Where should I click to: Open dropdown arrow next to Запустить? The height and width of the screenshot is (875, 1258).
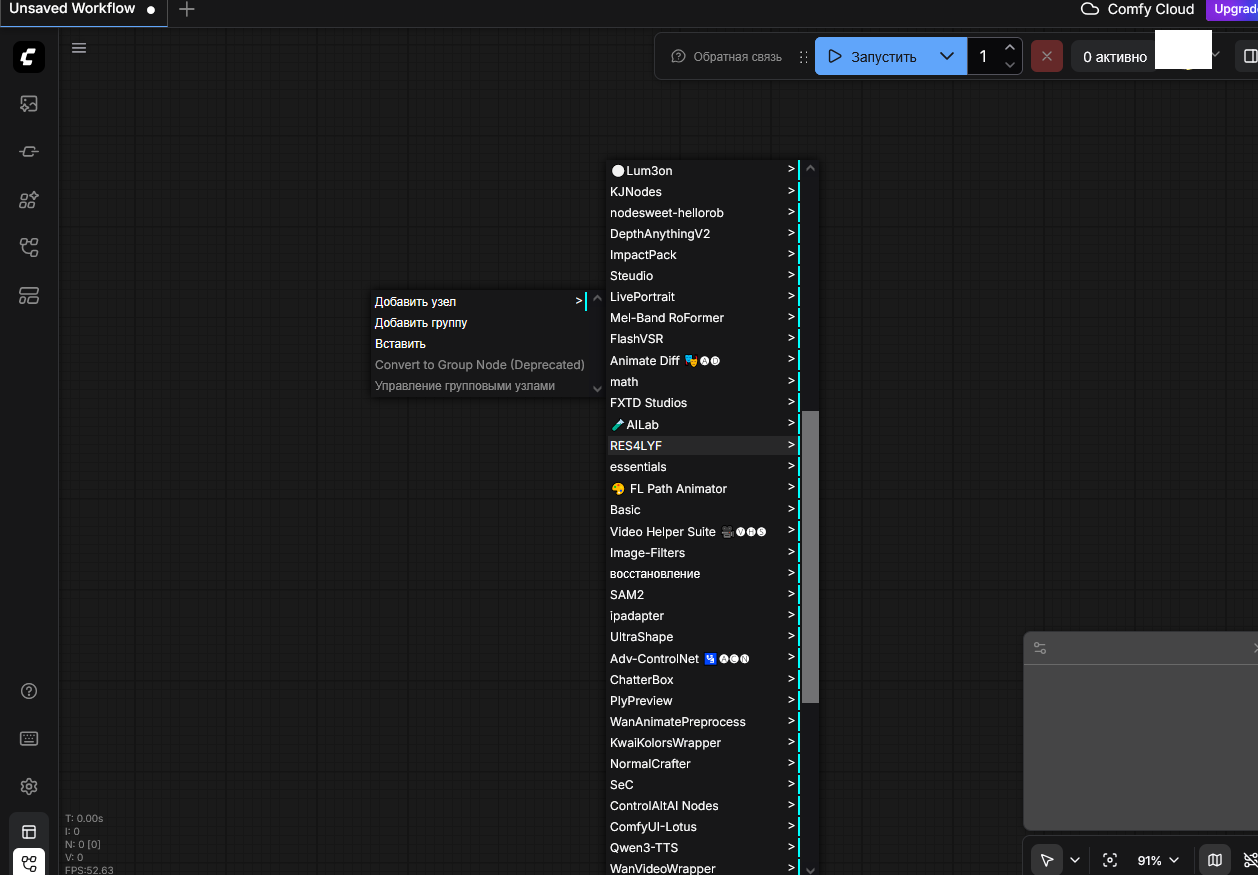pos(946,56)
